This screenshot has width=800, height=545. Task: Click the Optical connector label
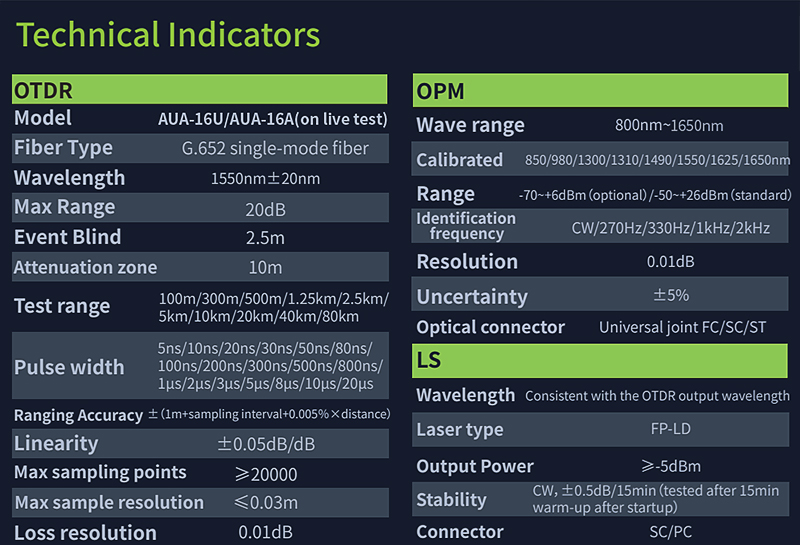490,327
